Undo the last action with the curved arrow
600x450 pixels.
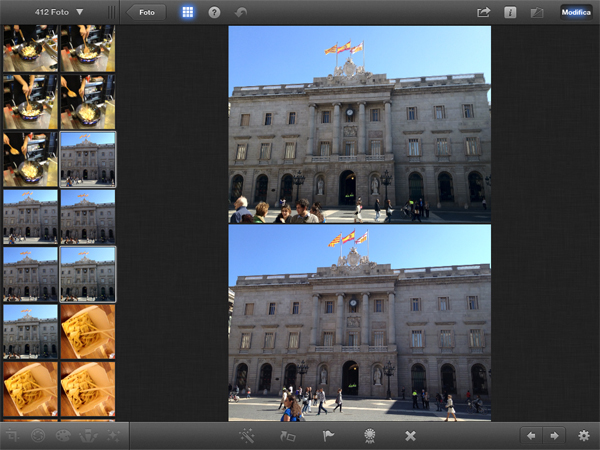pos(241,12)
